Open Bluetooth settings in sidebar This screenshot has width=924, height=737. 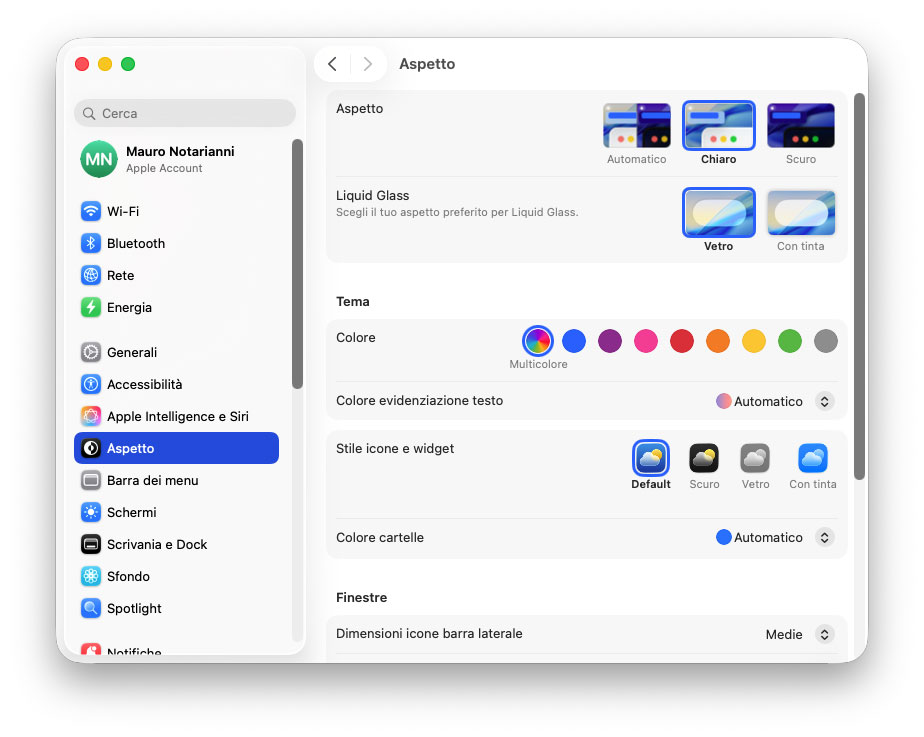click(135, 244)
